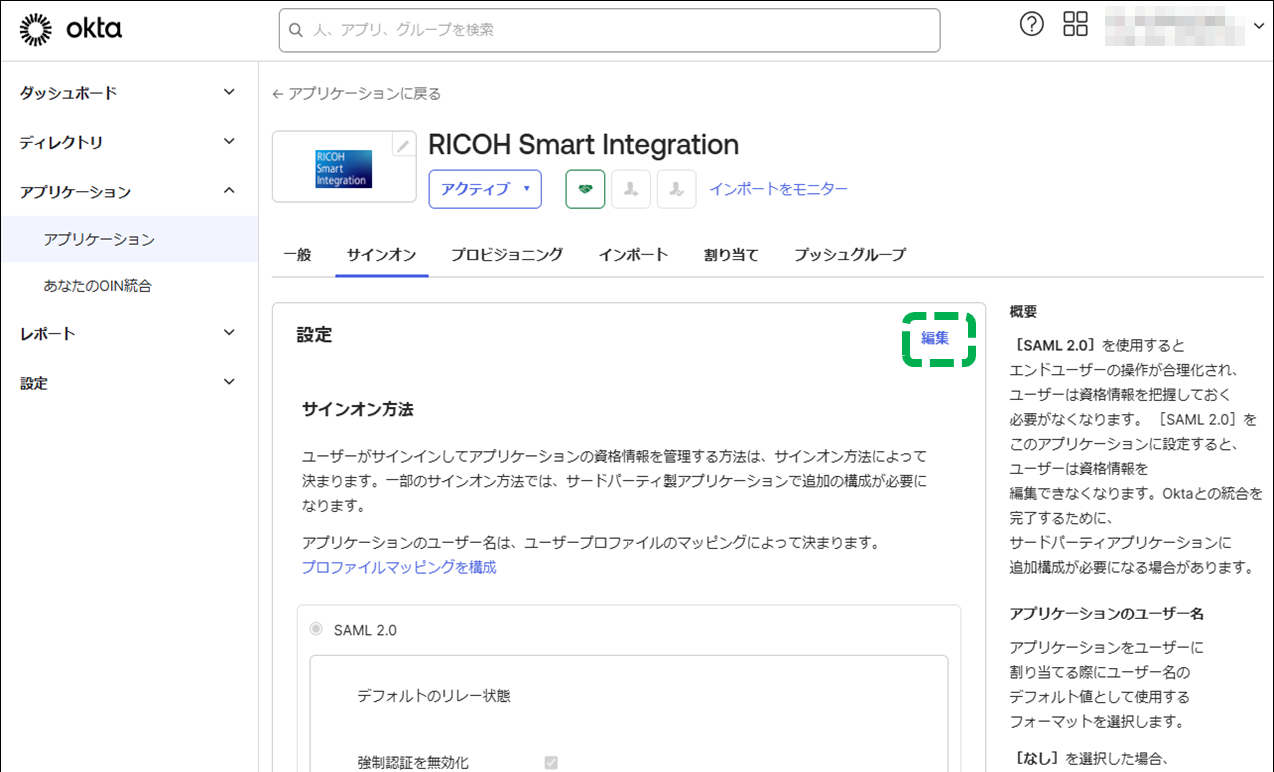Toggle the 強制認証を無効化 checkbox
This screenshot has width=1274, height=772.
(551, 763)
